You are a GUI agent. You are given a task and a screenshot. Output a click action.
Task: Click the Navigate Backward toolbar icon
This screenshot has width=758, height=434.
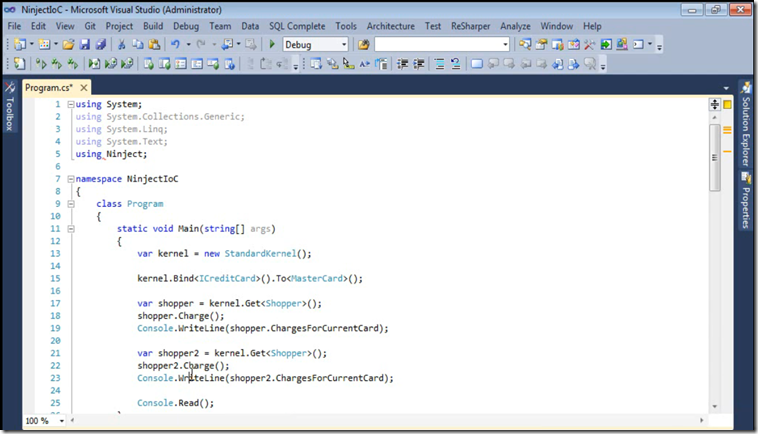tap(227, 44)
